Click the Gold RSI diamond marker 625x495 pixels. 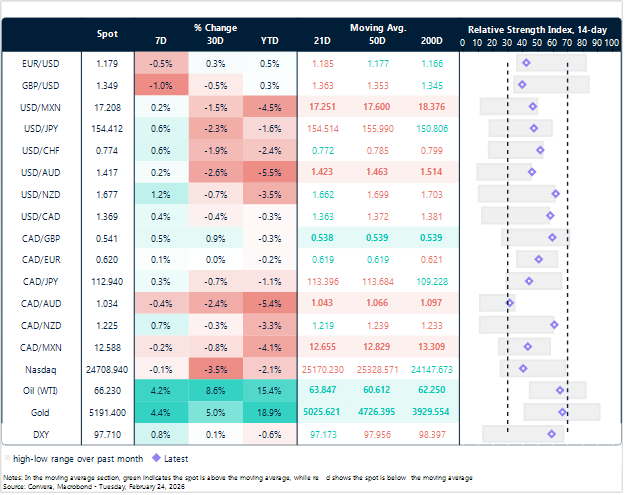563,411
